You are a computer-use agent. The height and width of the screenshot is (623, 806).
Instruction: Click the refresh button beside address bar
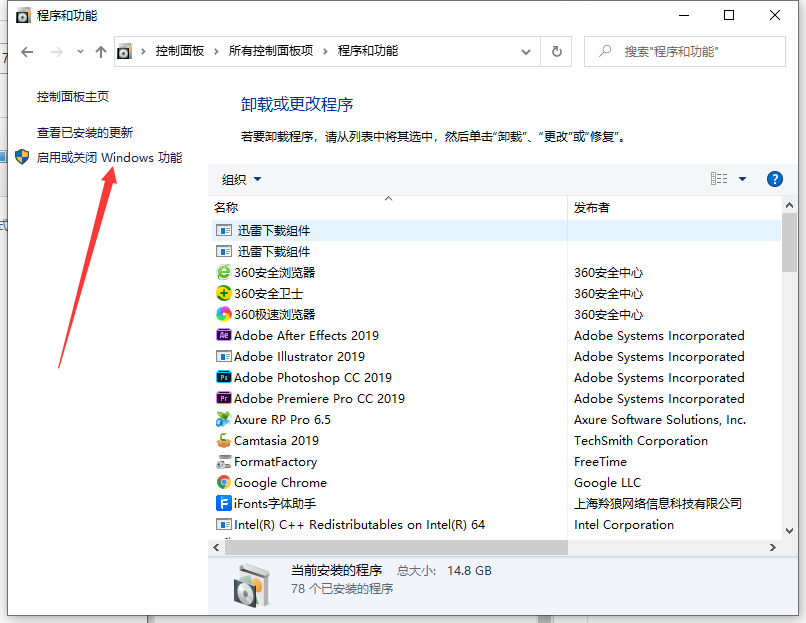(557, 51)
